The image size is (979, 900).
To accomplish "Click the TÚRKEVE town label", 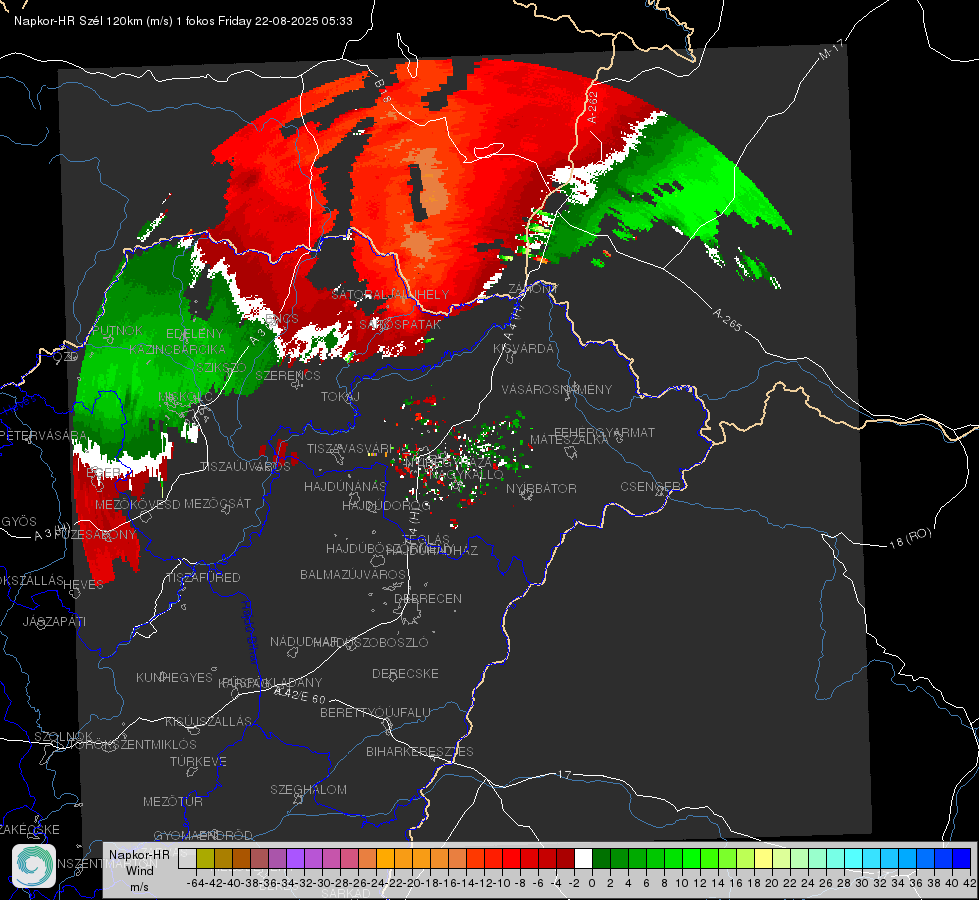I will coord(199,761).
